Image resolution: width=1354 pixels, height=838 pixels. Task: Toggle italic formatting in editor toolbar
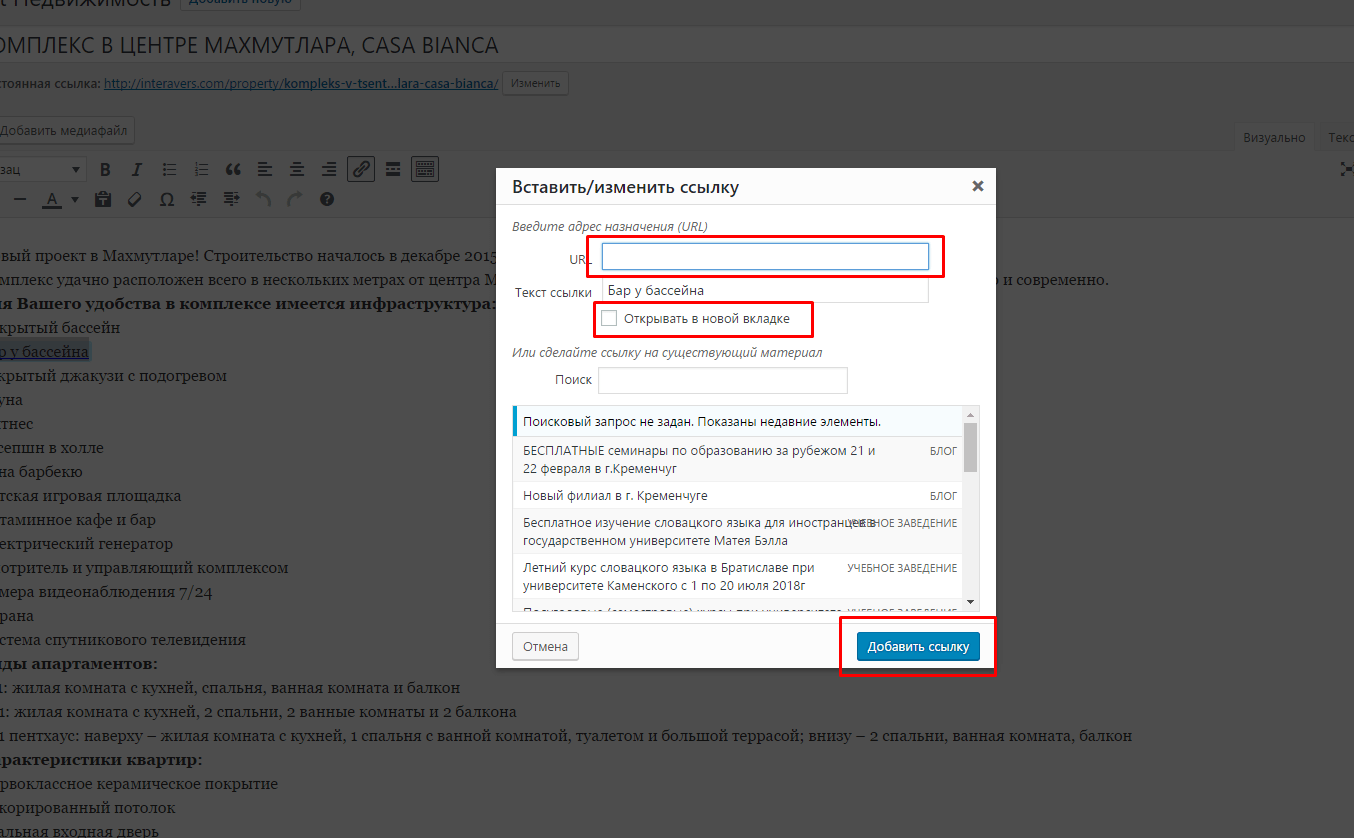137,169
